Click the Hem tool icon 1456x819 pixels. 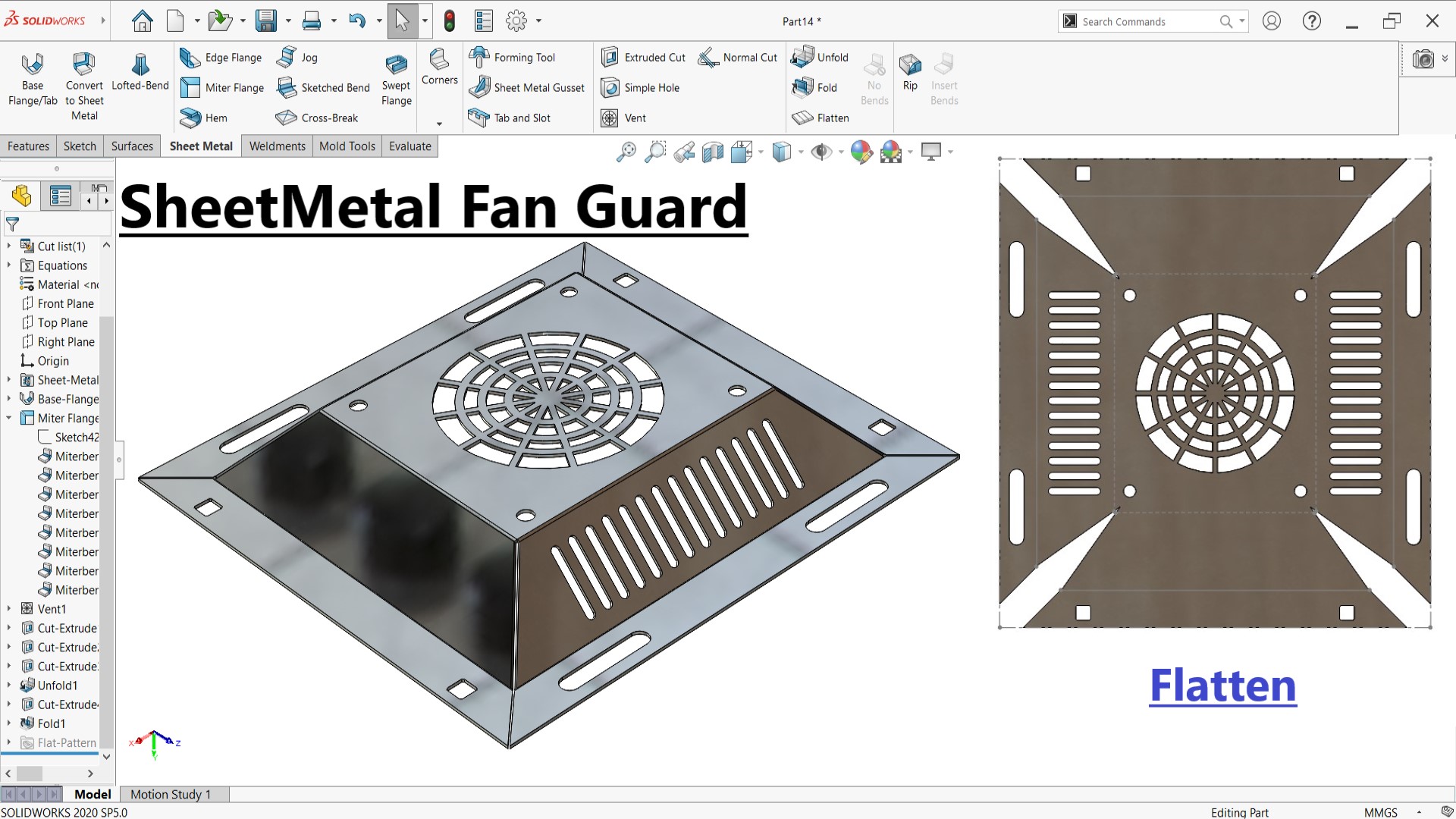coord(190,118)
